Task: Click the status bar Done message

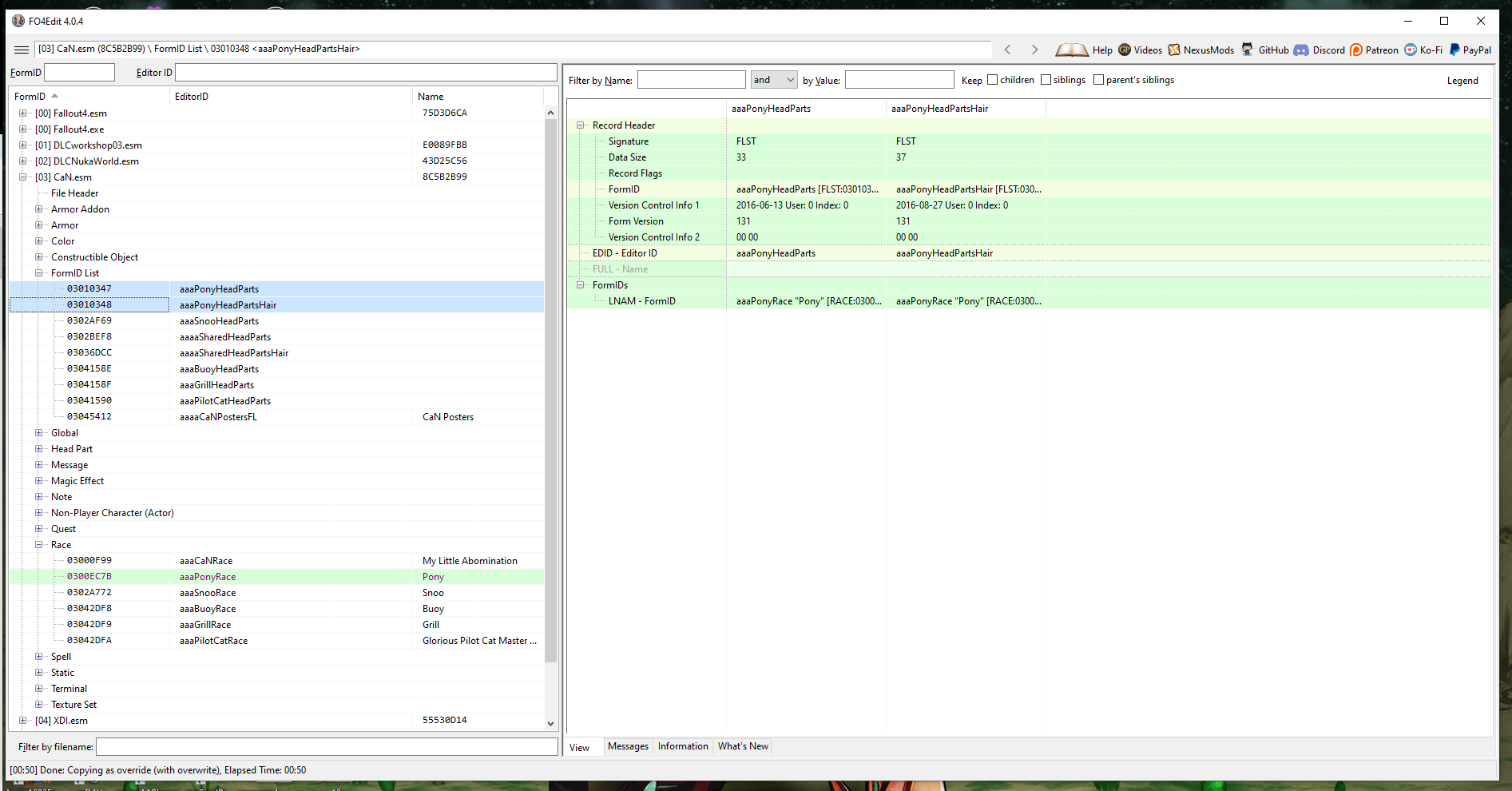Action: tap(158, 770)
